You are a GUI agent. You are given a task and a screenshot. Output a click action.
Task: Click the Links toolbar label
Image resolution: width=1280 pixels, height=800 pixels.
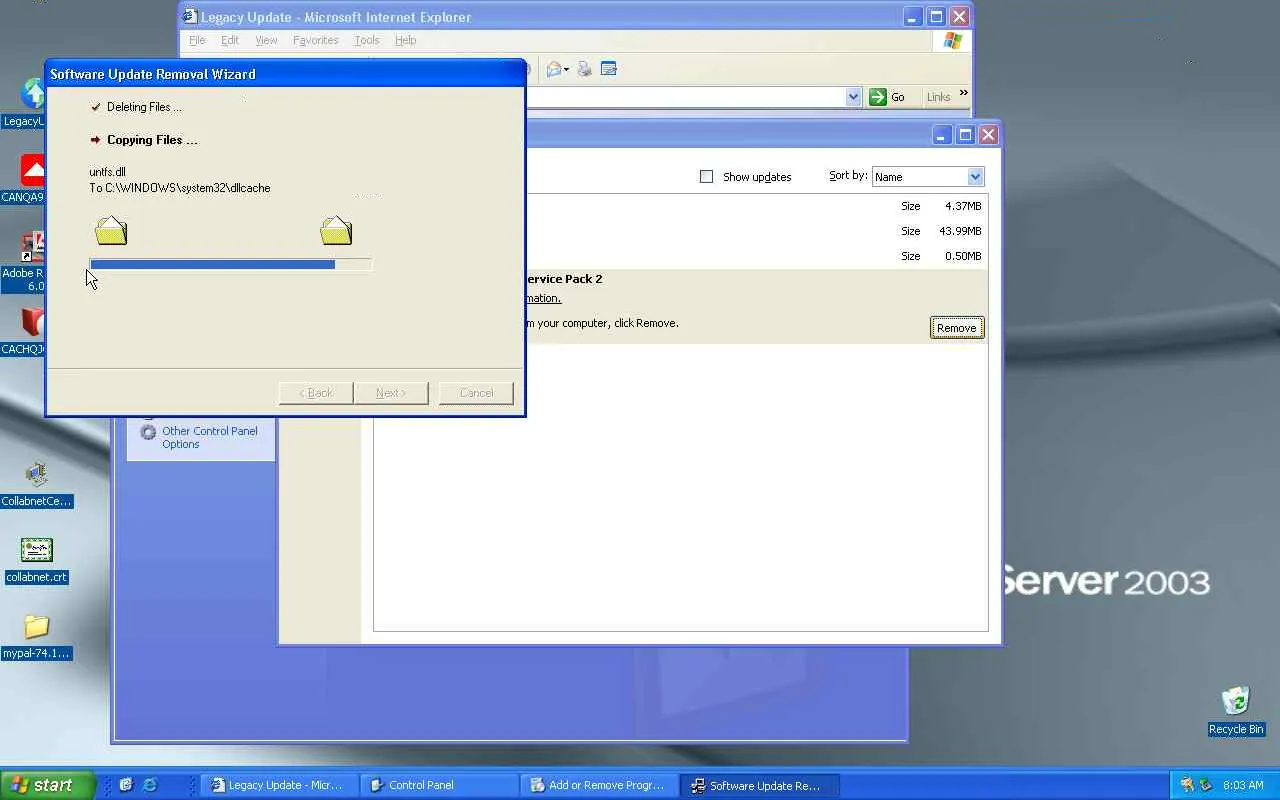[x=938, y=97]
